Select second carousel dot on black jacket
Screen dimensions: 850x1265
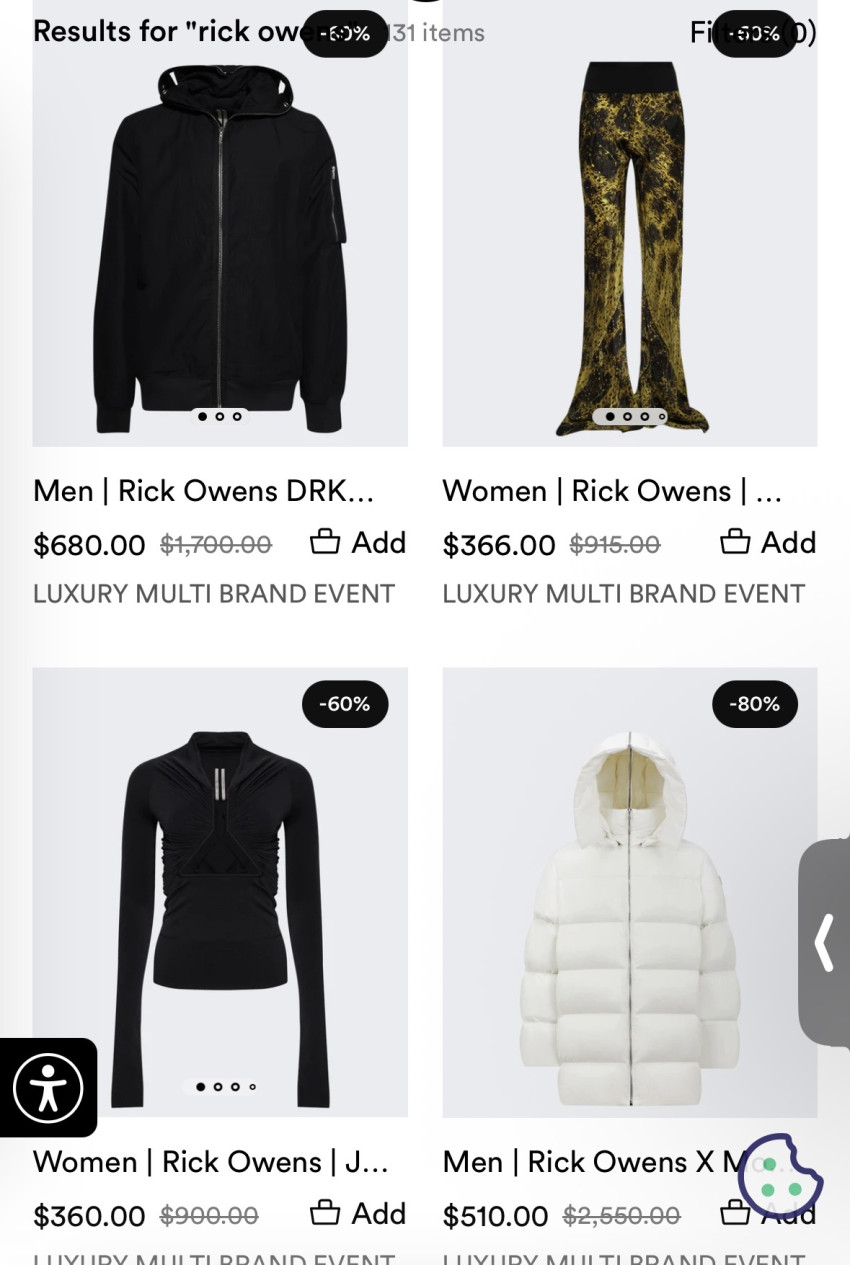pos(220,416)
